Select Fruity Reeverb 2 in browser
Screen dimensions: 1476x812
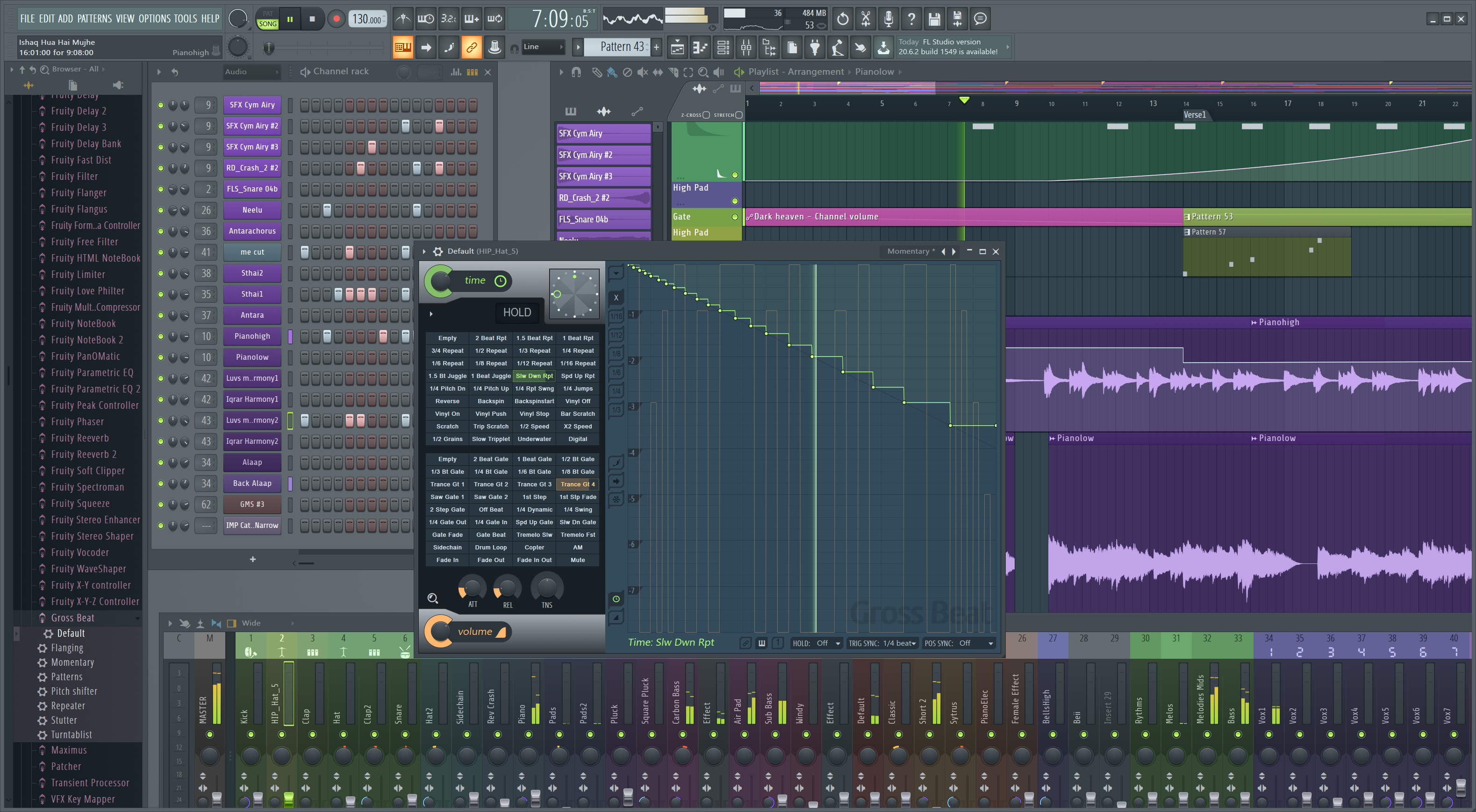(84, 454)
